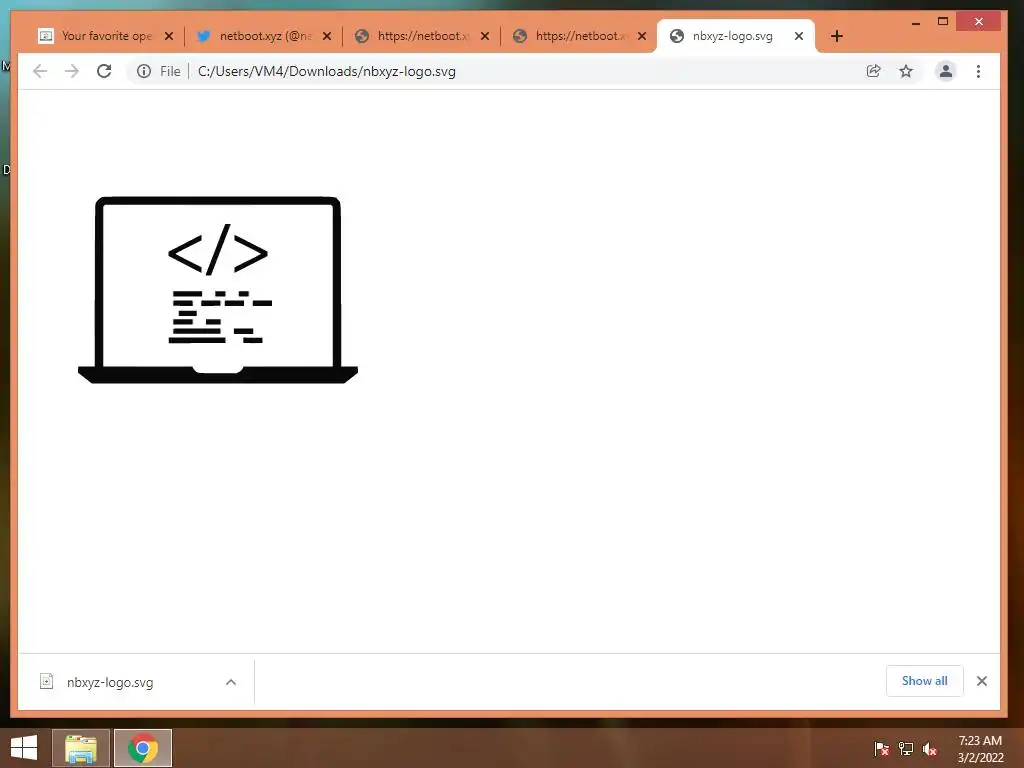Click the muted volume tray icon
Viewport: 1024px width, 768px height.
[930, 749]
